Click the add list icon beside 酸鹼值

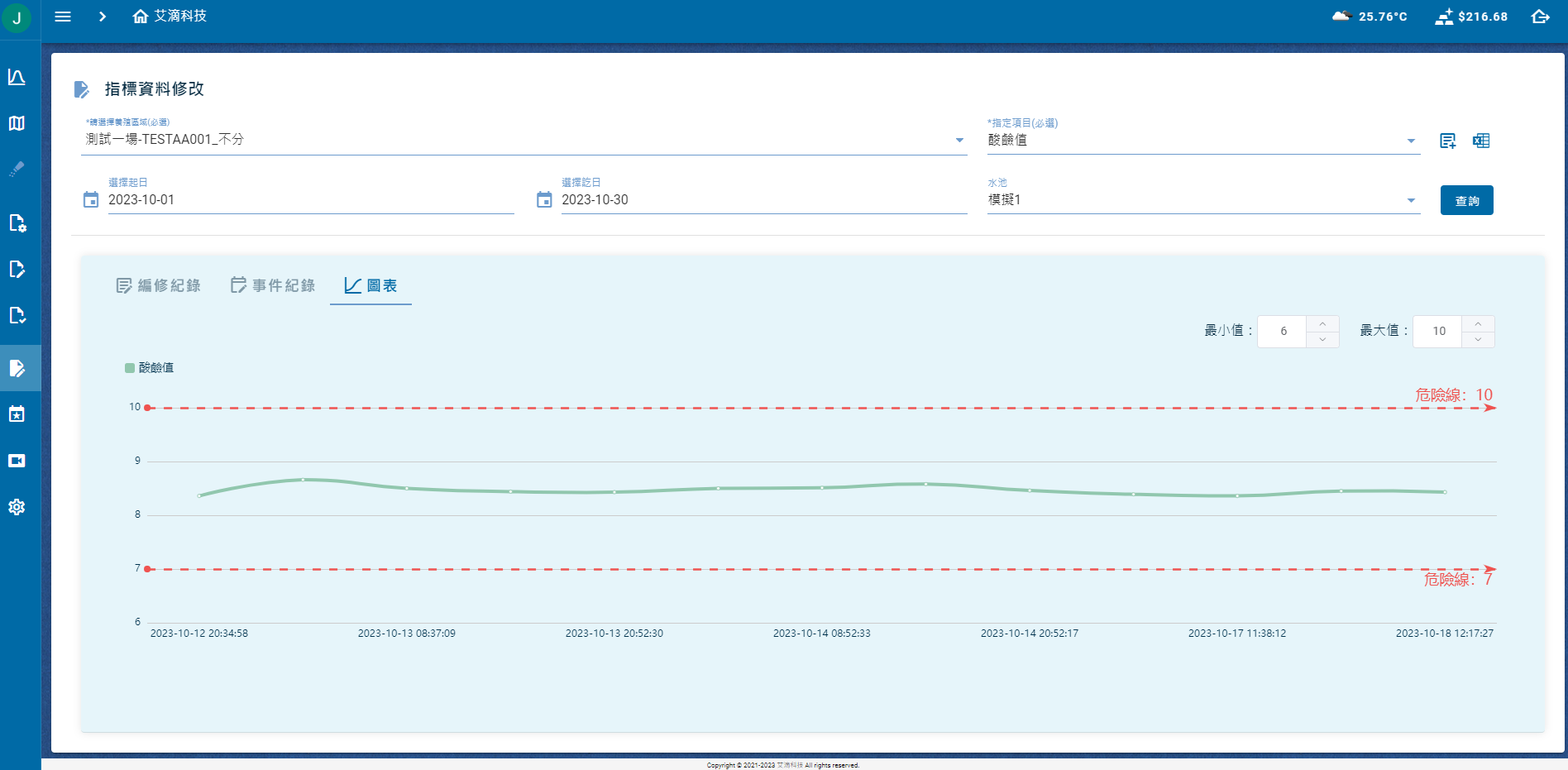coord(1447,141)
